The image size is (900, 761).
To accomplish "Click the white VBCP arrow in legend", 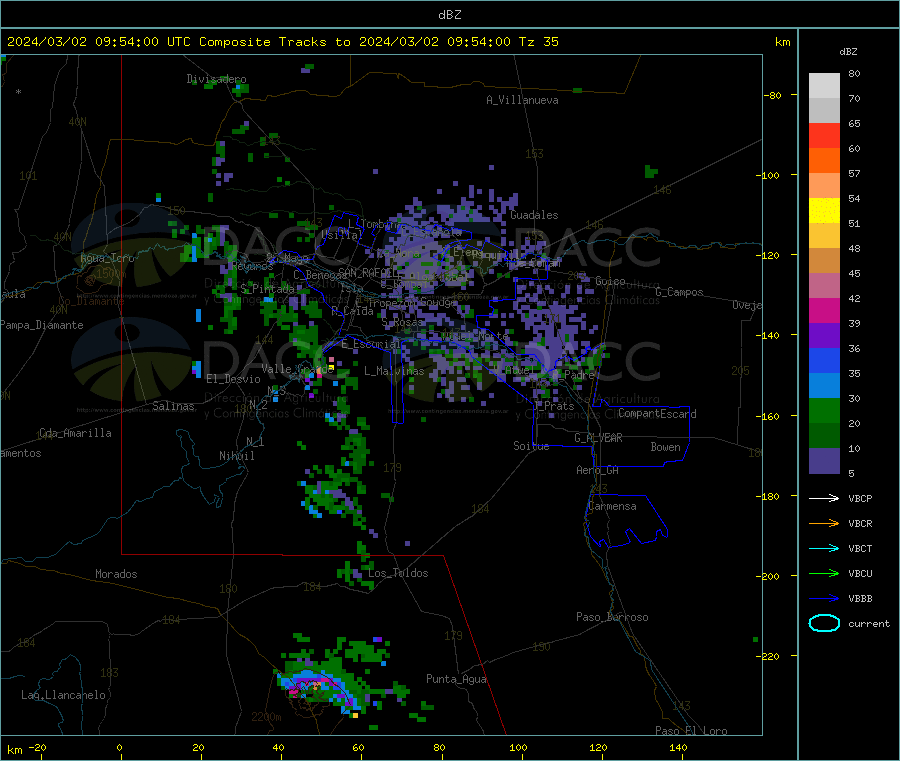I will click(824, 498).
